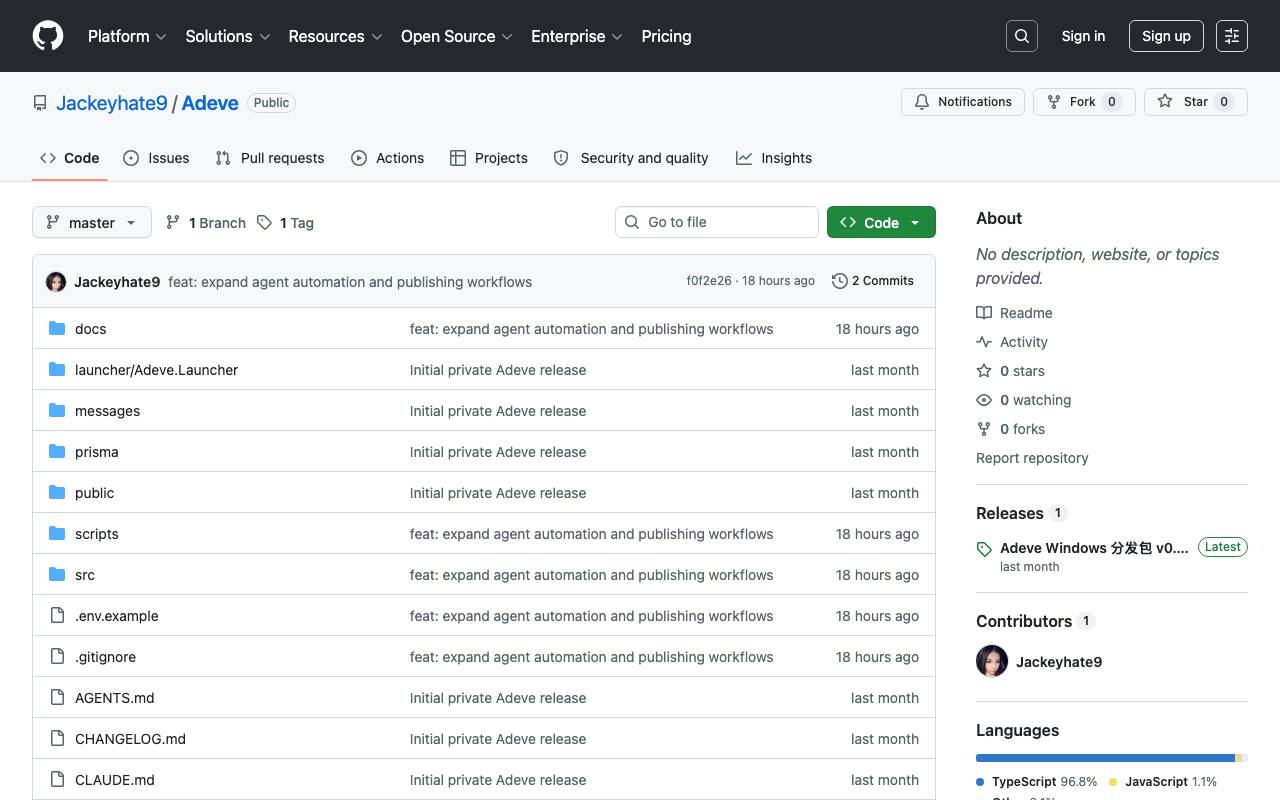This screenshot has width=1280, height=800.
Task: Click the file icon beside CLAUDE.md
Action: click(57, 780)
